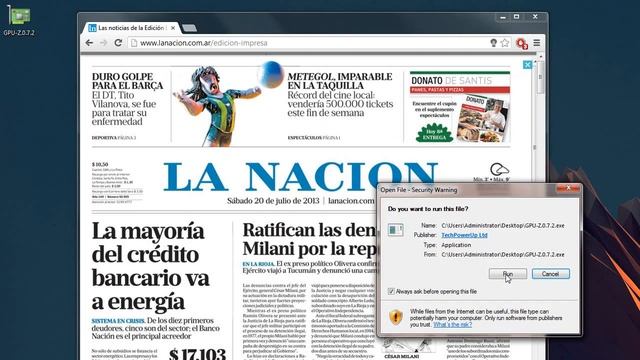This screenshot has height=360, width=640.
Task: Click the address bar with lanacion.com.ar URL
Action: (x=310, y=43)
